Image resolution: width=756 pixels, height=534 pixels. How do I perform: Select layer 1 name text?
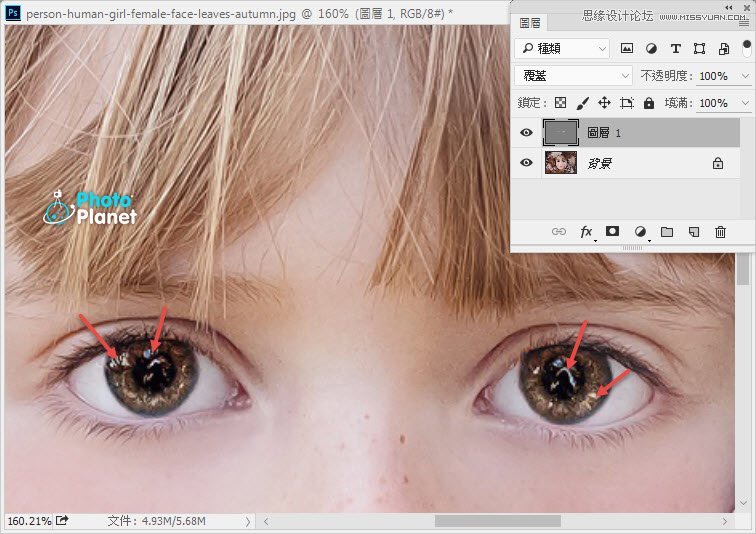[604, 133]
